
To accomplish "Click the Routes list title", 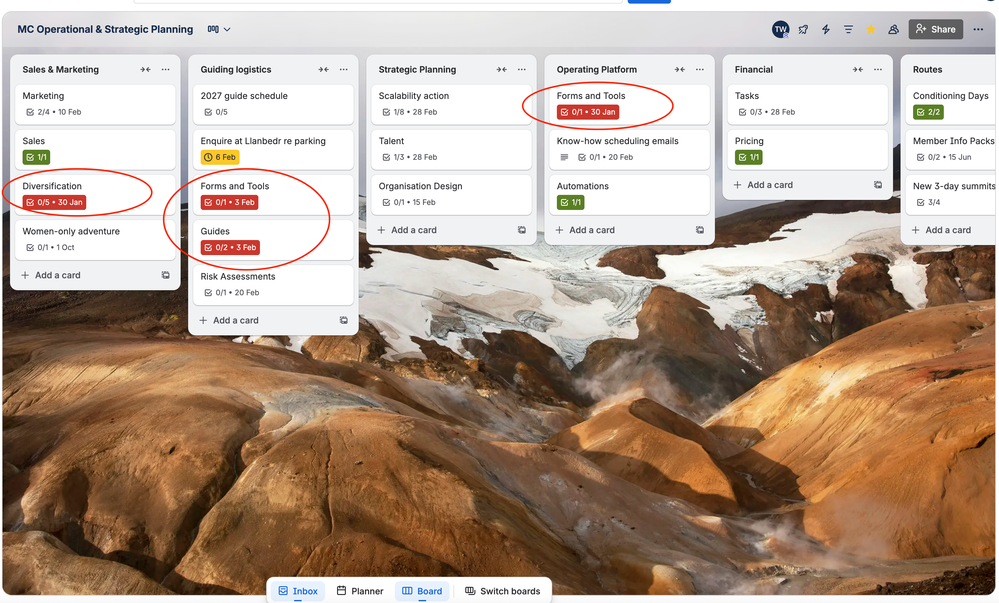I will tap(927, 69).
